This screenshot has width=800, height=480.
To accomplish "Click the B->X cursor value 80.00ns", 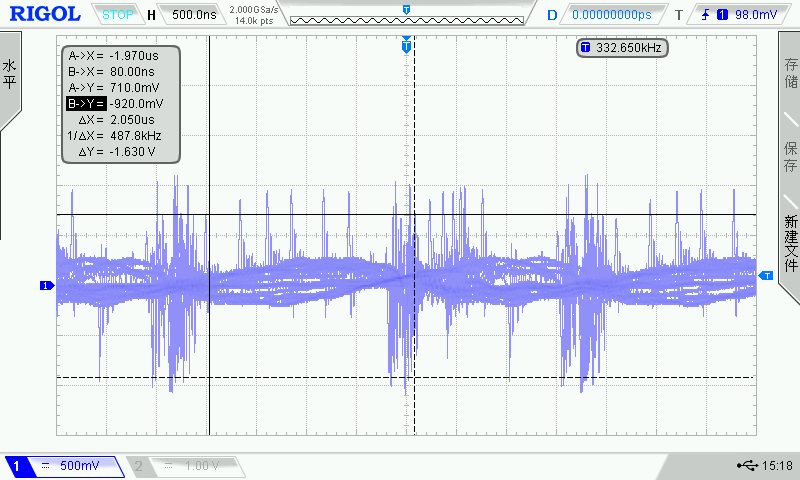I will click(132, 71).
